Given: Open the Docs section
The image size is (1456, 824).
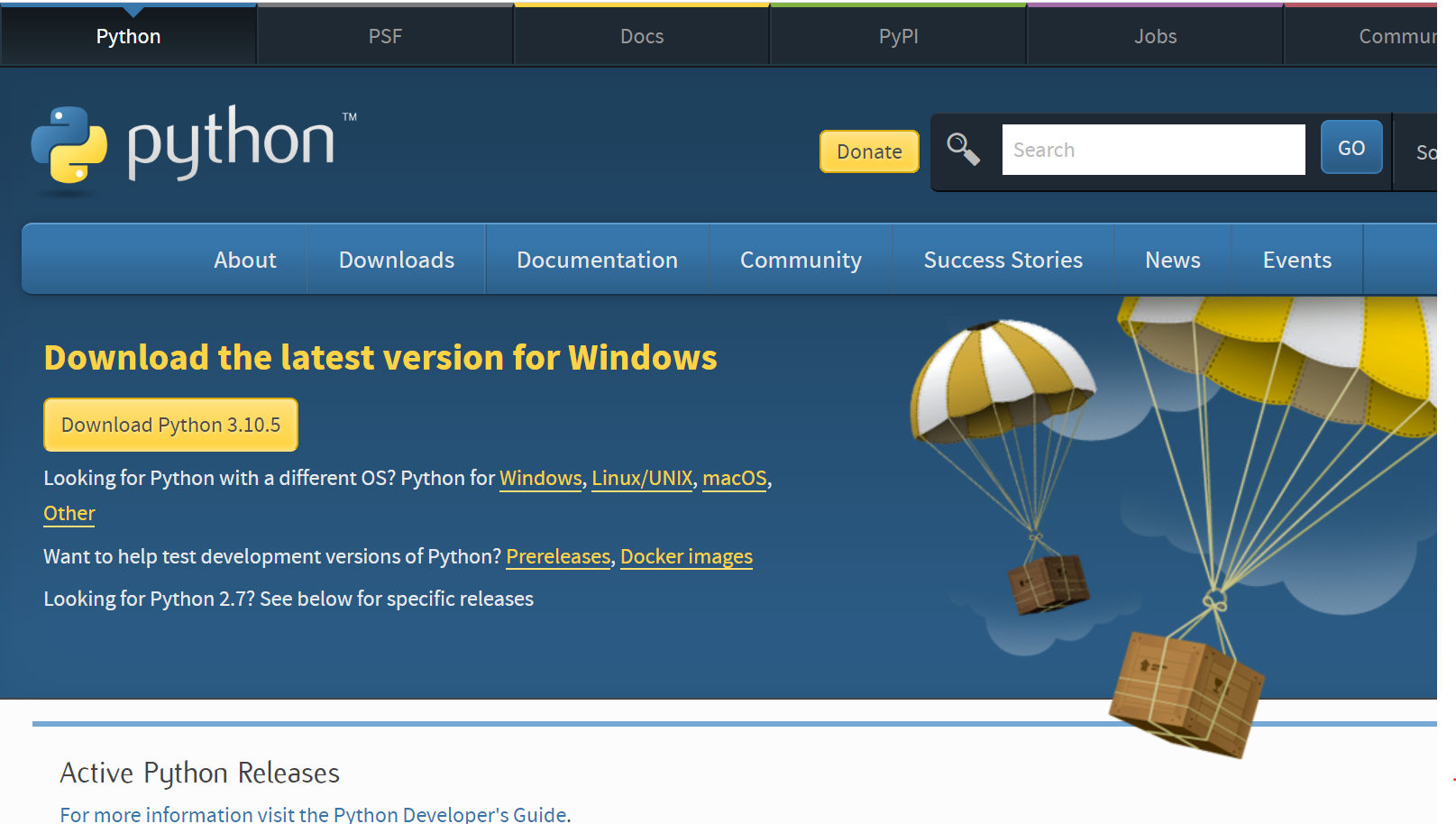Looking at the screenshot, I should click(x=641, y=36).
